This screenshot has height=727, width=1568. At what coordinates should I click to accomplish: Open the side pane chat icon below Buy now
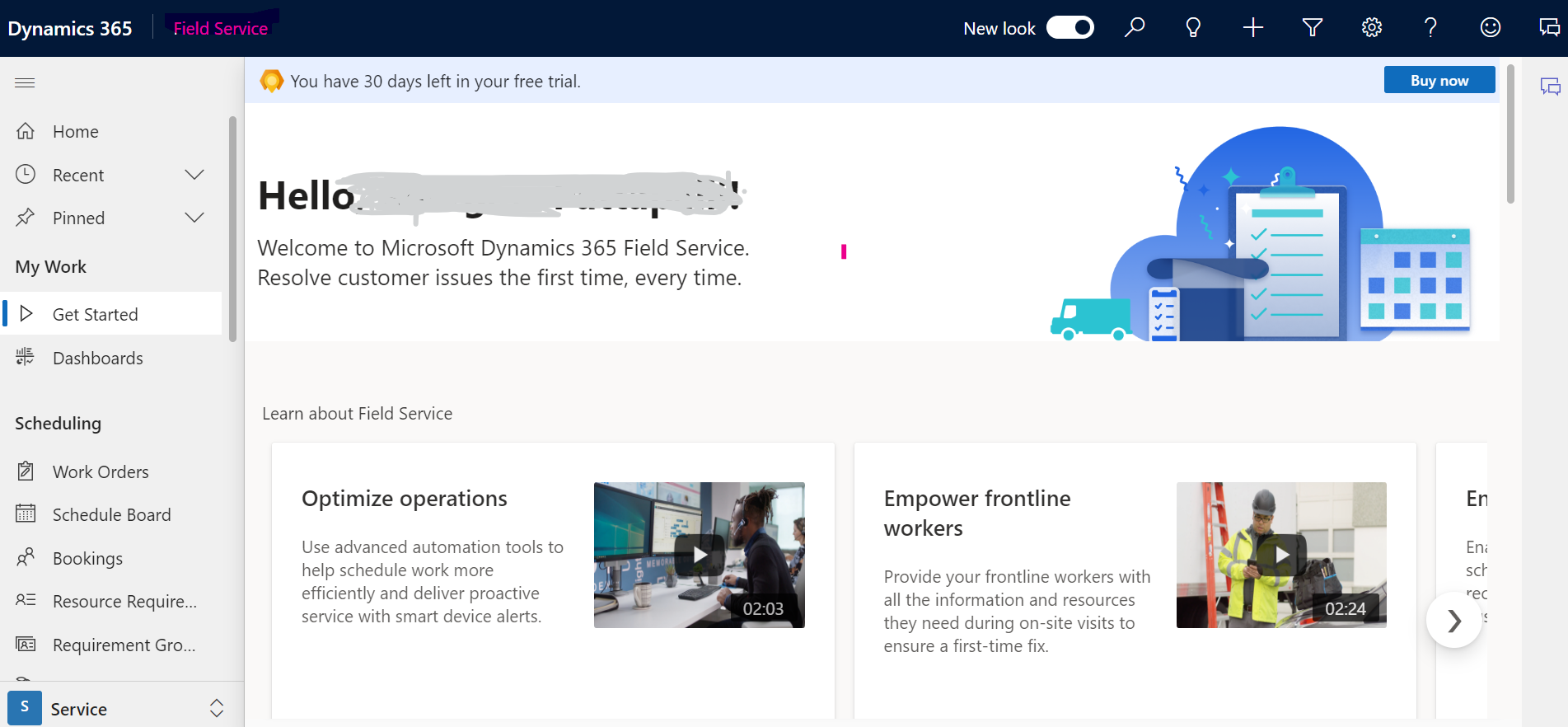click(x=1551, y=87)
